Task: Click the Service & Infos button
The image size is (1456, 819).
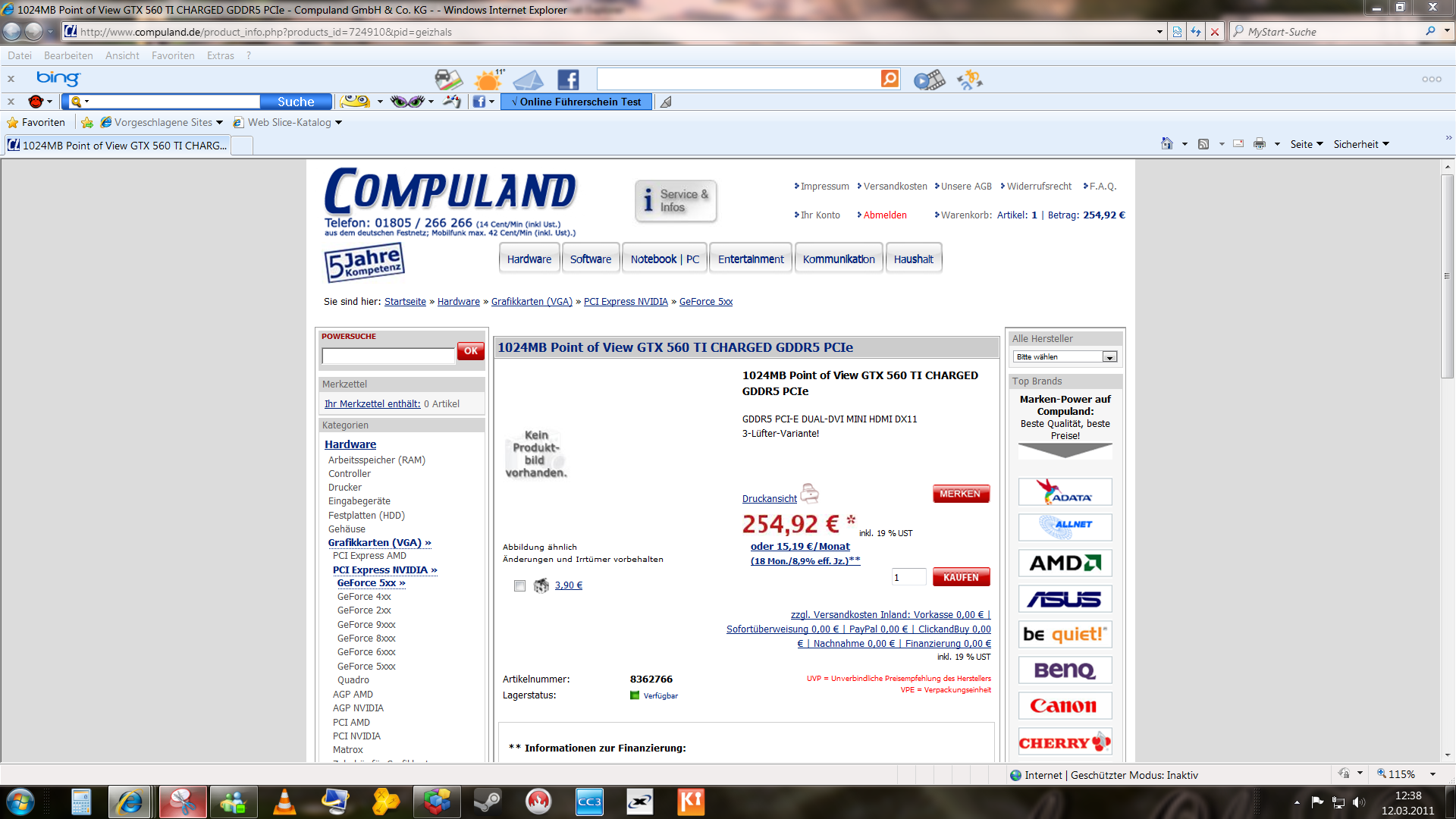Action: click(x=676, y=201)
